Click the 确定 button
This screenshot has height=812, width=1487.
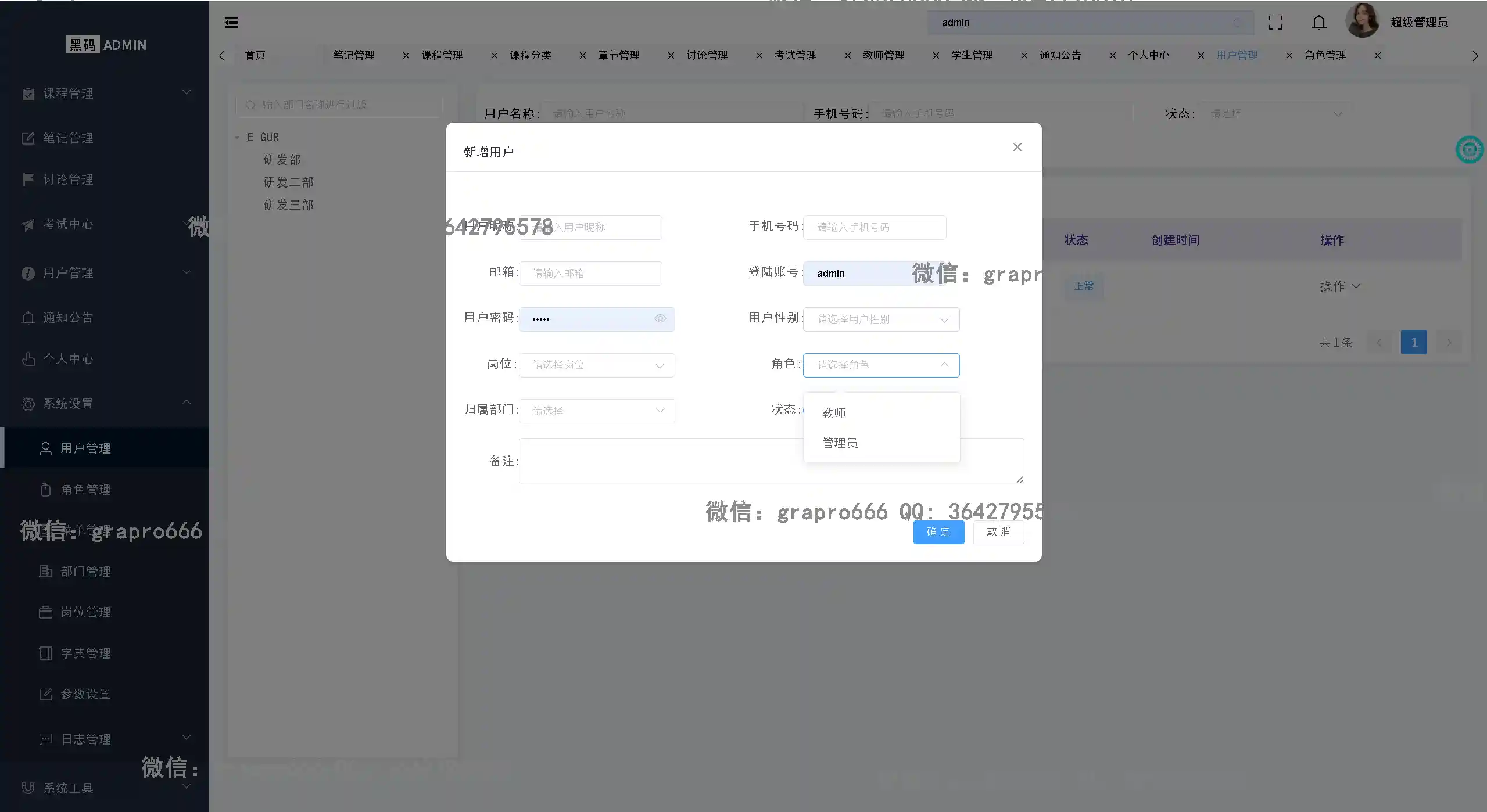pyautogui.click(x=938, y=532)
